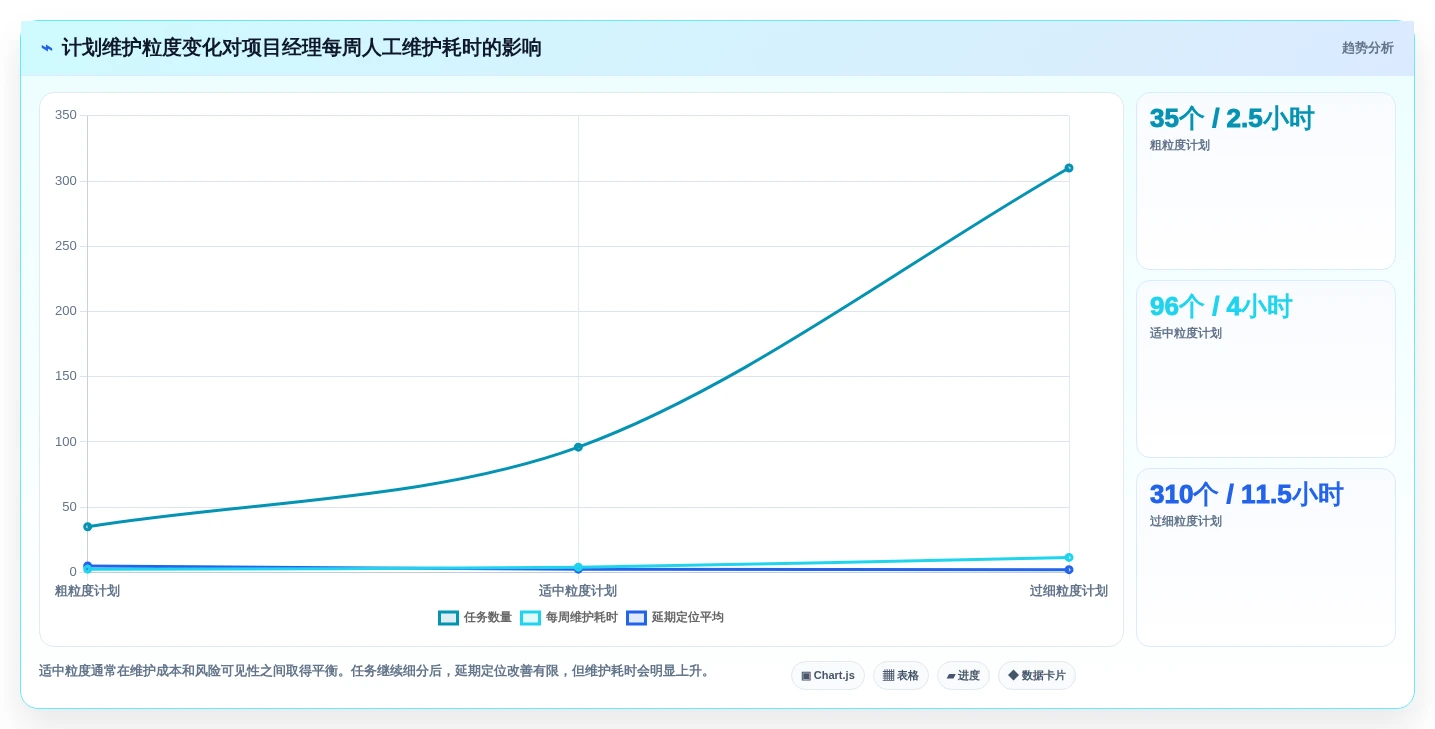Open the 35个 / 2.5小时 card
Viewport: 1435px width, 729px height.
pyautogui.click(x=1266, y=181)
